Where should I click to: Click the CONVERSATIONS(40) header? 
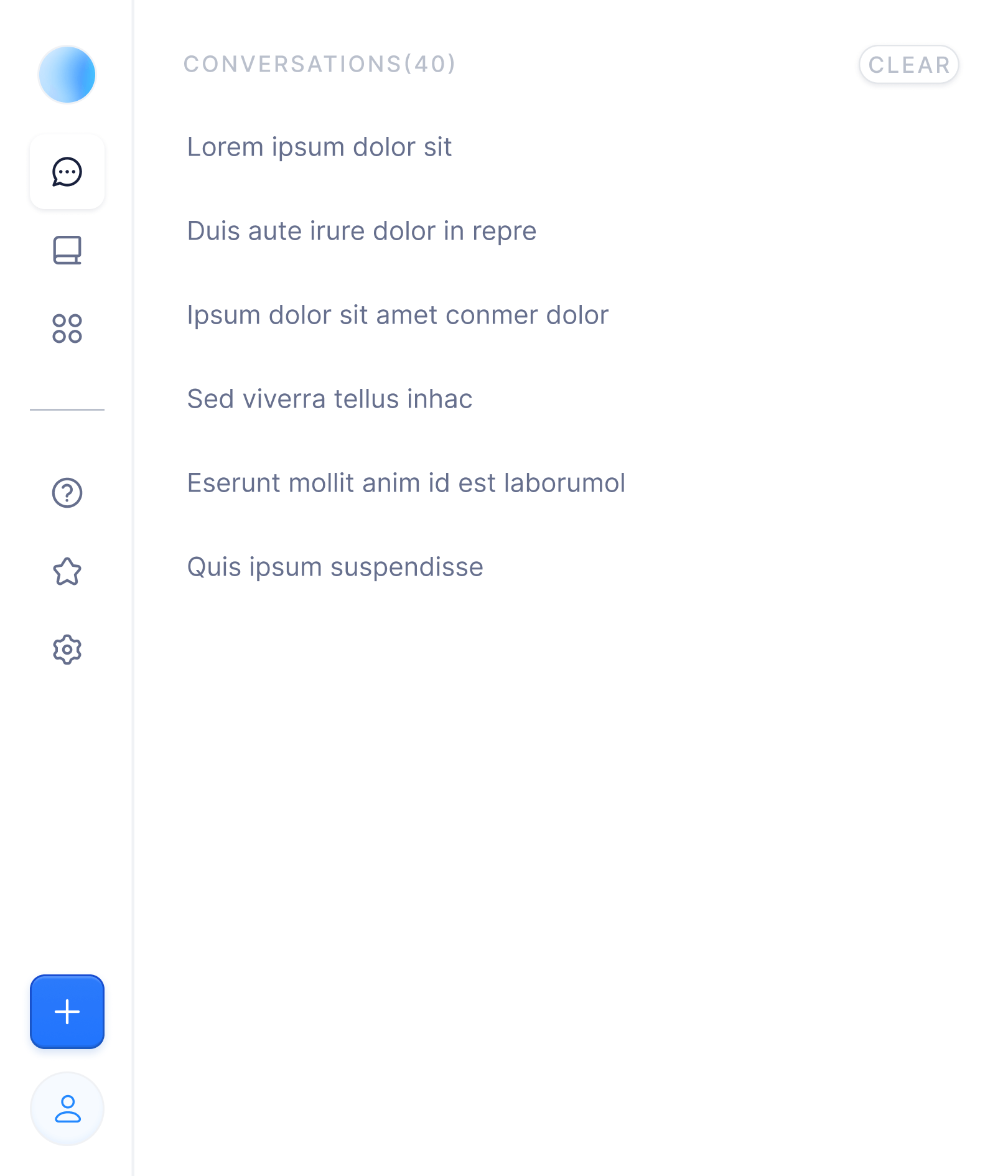(320, 65)
